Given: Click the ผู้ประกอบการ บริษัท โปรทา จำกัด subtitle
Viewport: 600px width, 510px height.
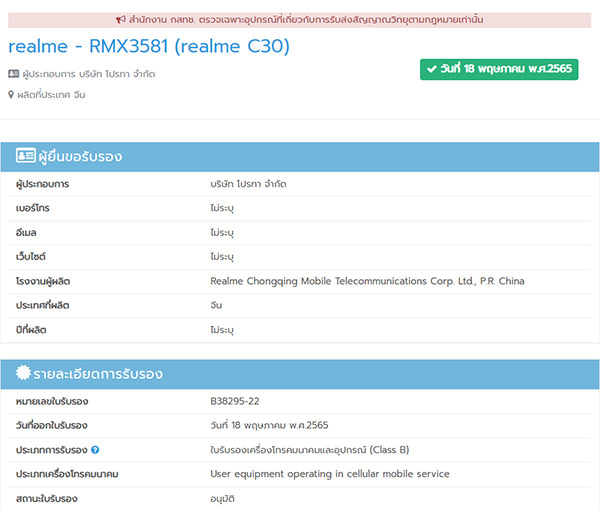Looking at the screenshot, I should point(89,74).
